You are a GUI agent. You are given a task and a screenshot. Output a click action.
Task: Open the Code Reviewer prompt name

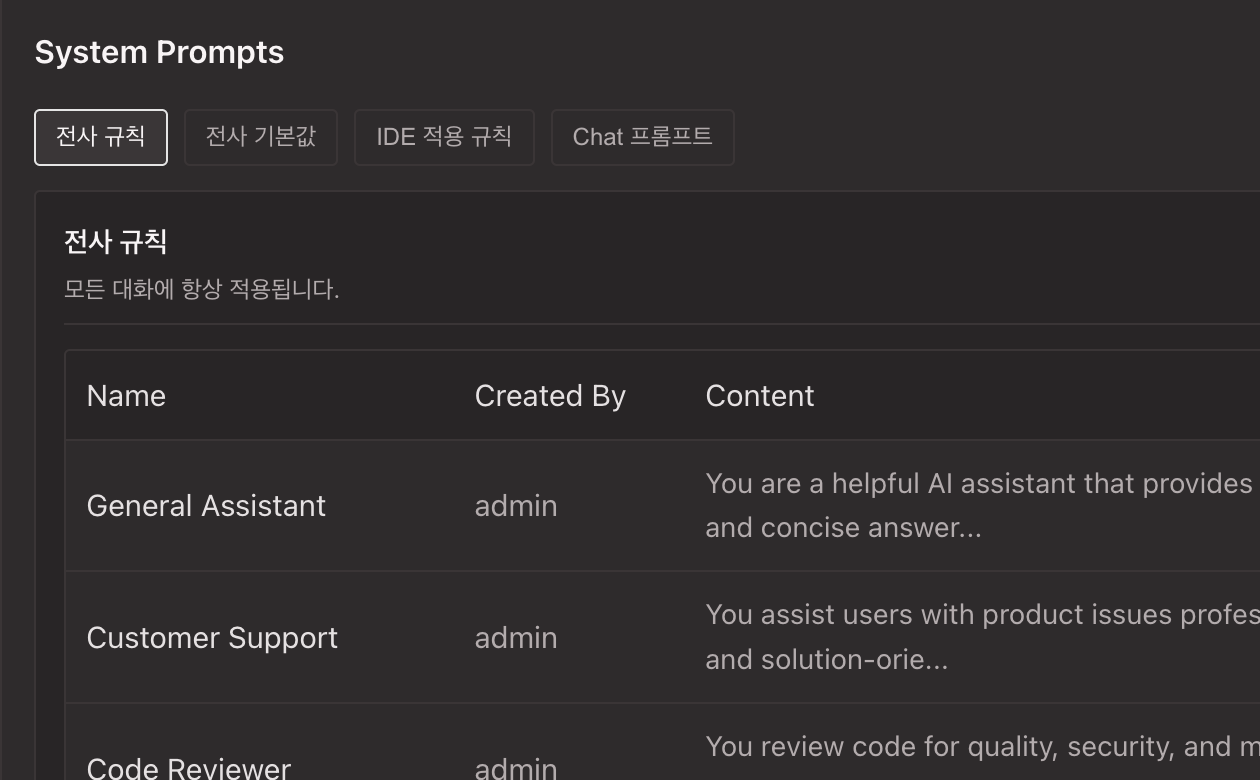click(189, 767)
